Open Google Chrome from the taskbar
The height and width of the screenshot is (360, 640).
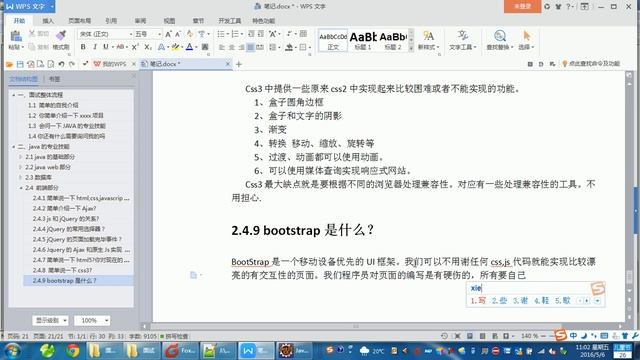[73, 351]
